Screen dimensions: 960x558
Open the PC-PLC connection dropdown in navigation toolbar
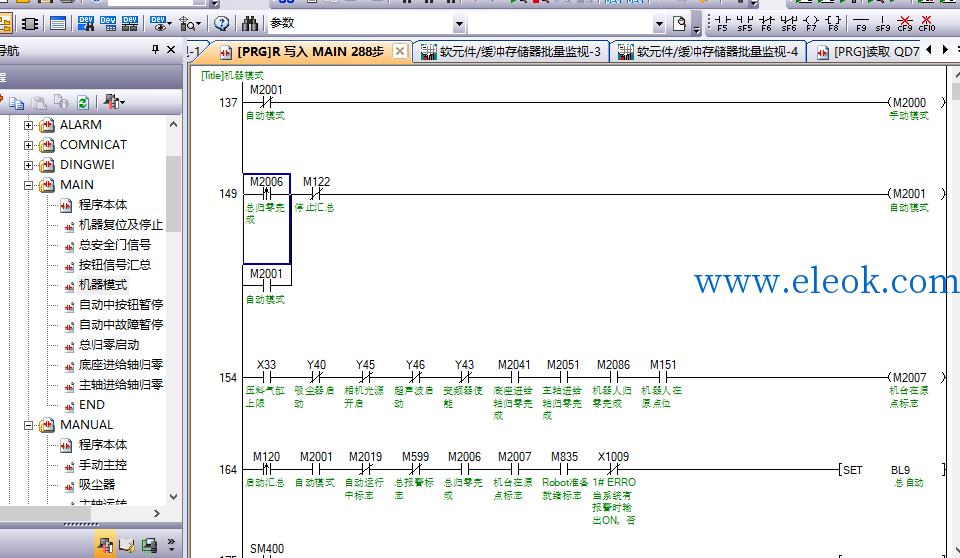[114, 102]
